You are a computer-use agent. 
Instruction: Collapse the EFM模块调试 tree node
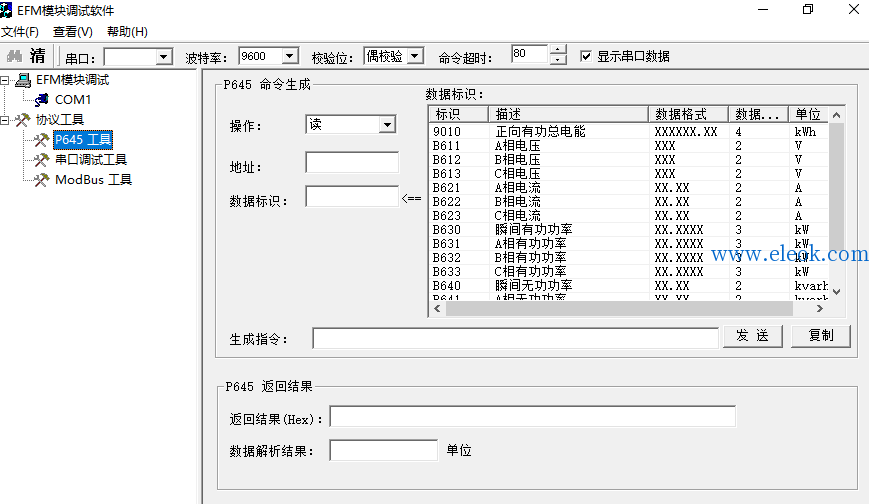point(5,80)
